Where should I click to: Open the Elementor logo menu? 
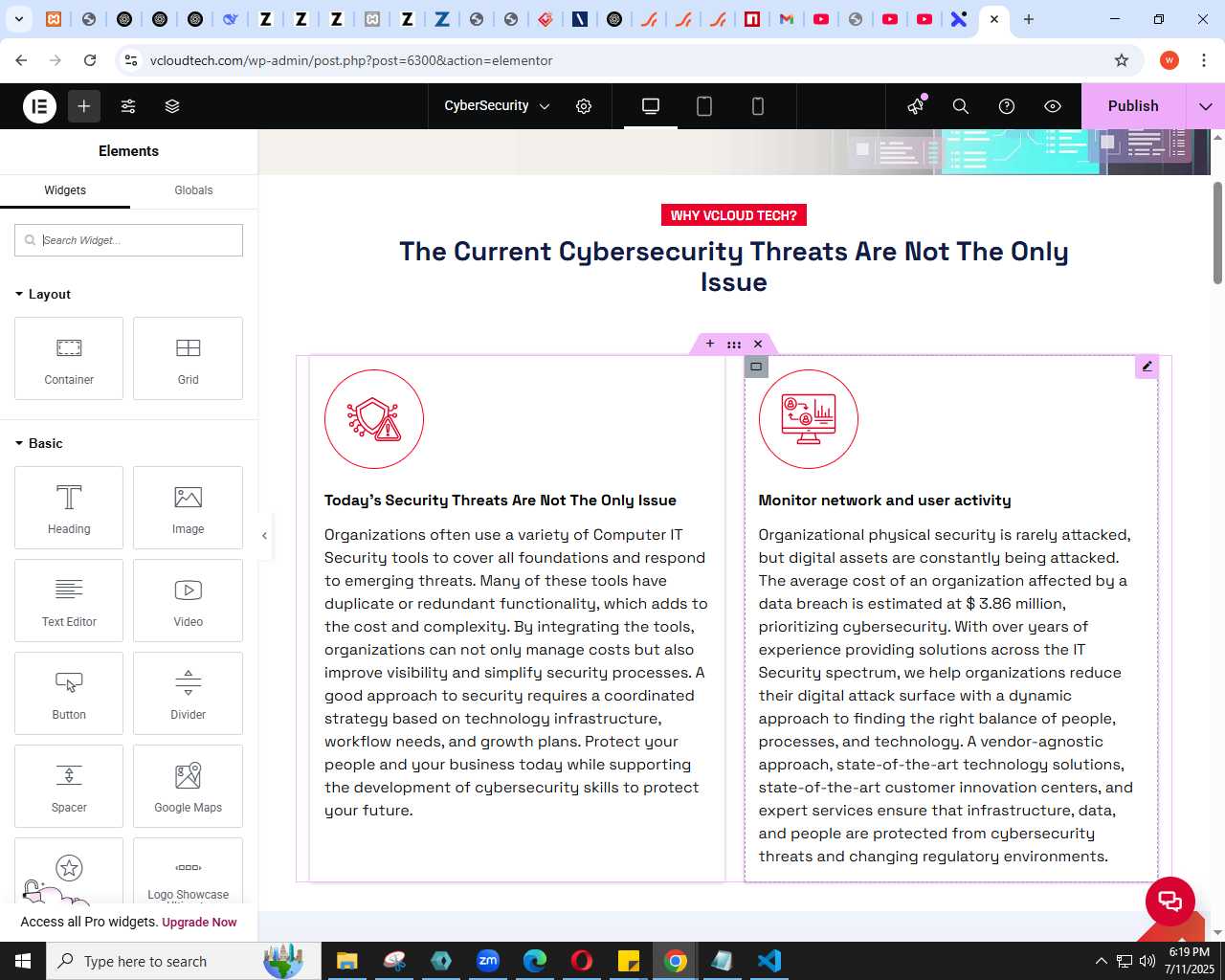(40, 106)
